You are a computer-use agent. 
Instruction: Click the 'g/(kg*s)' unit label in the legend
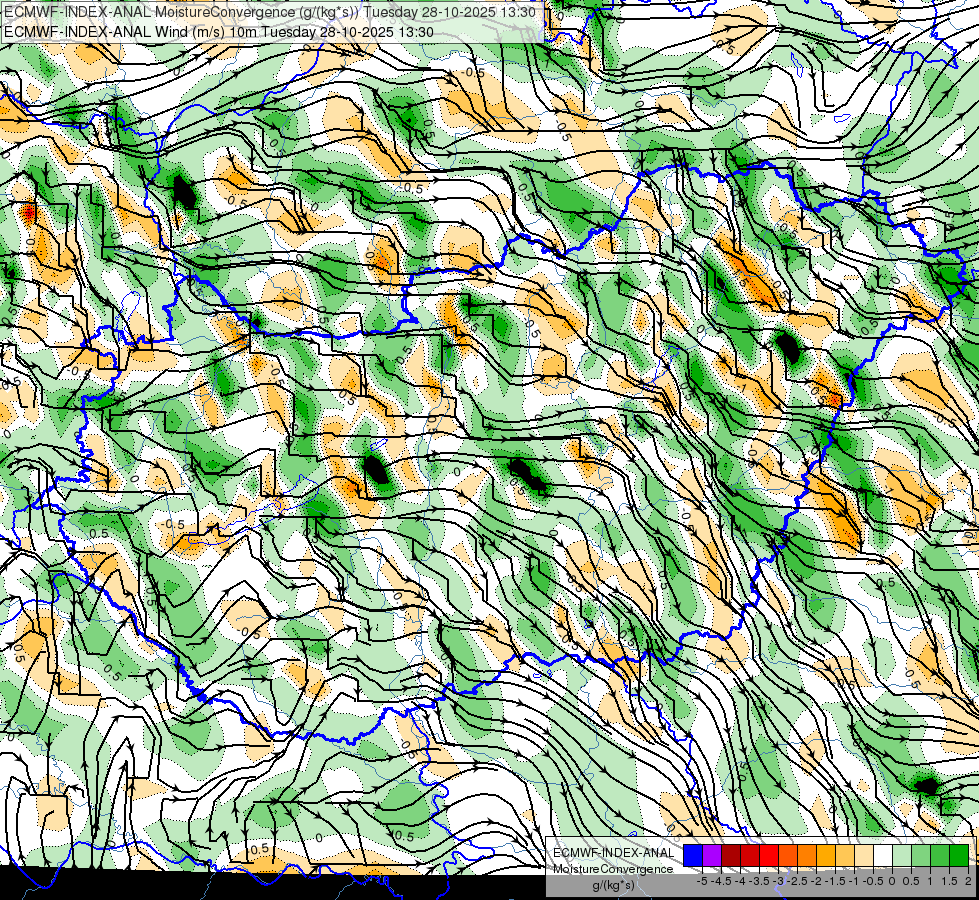click(x=613, y=886)
